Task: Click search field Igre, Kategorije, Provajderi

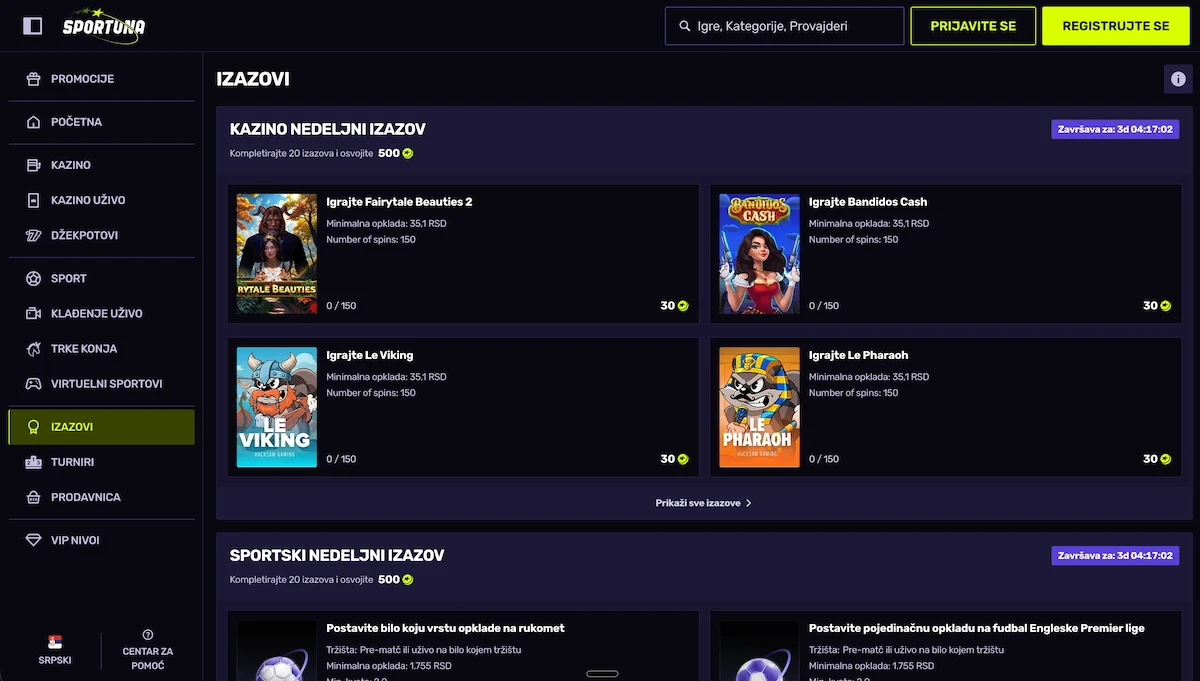Action: pos(784,26)
